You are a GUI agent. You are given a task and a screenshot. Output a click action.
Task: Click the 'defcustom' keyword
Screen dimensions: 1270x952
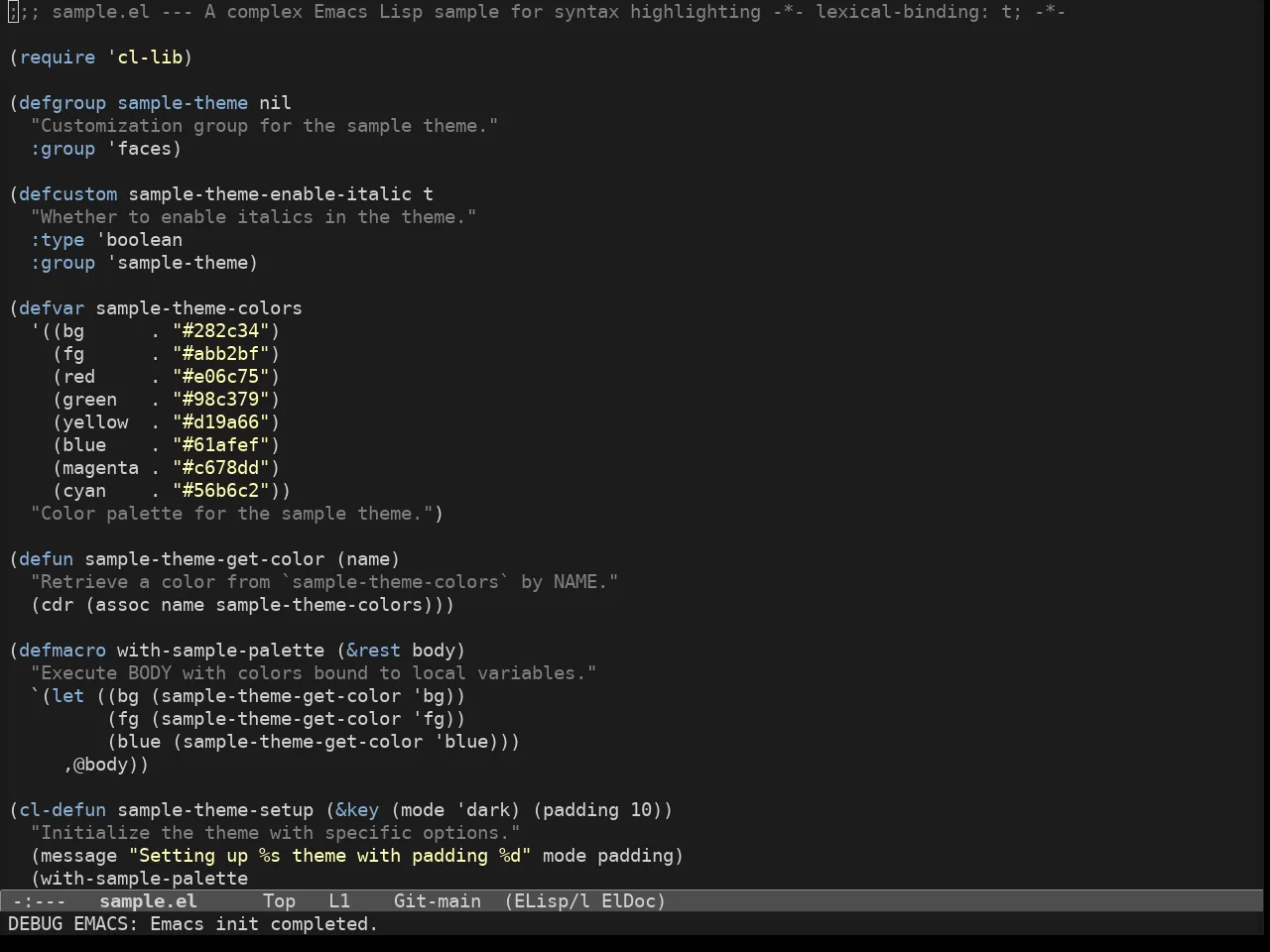coord(68,194)
